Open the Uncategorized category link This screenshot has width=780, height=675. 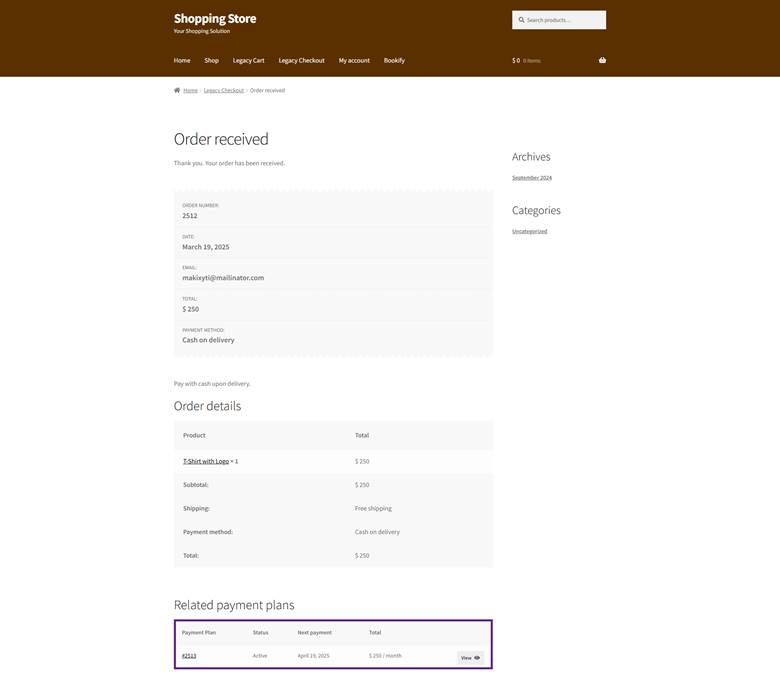pyautogui.click(x=529, y=231)
